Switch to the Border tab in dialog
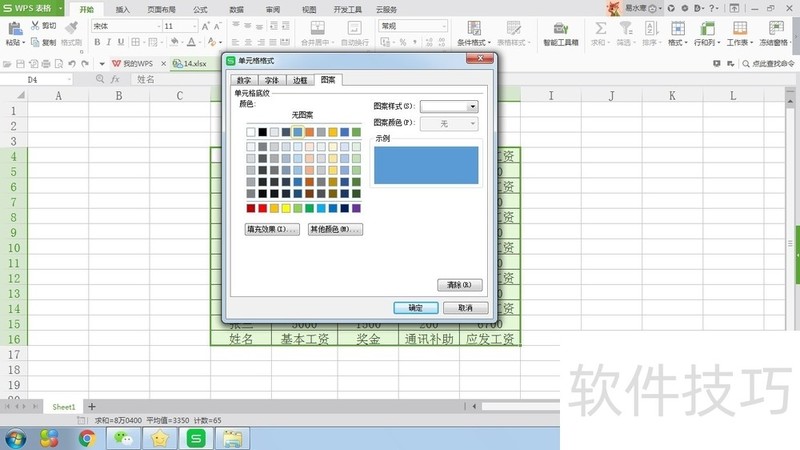This screenshot has width=800, height=450. 300,80
